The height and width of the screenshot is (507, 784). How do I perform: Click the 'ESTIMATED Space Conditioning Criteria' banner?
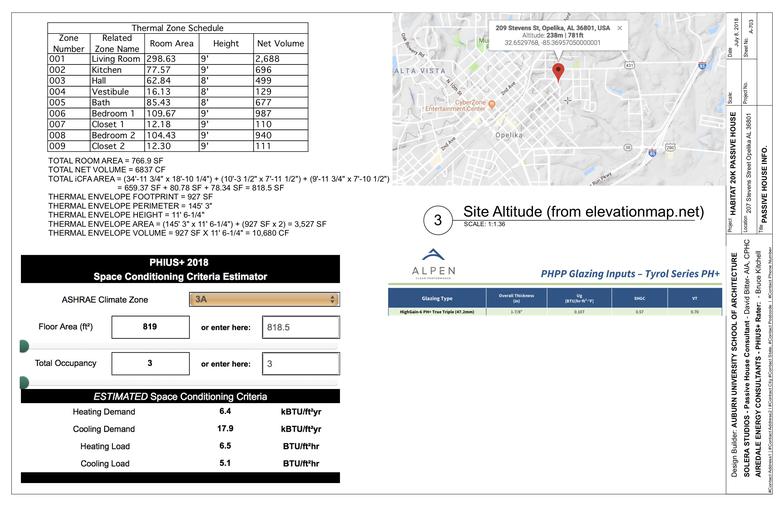(x=180, y=396)
